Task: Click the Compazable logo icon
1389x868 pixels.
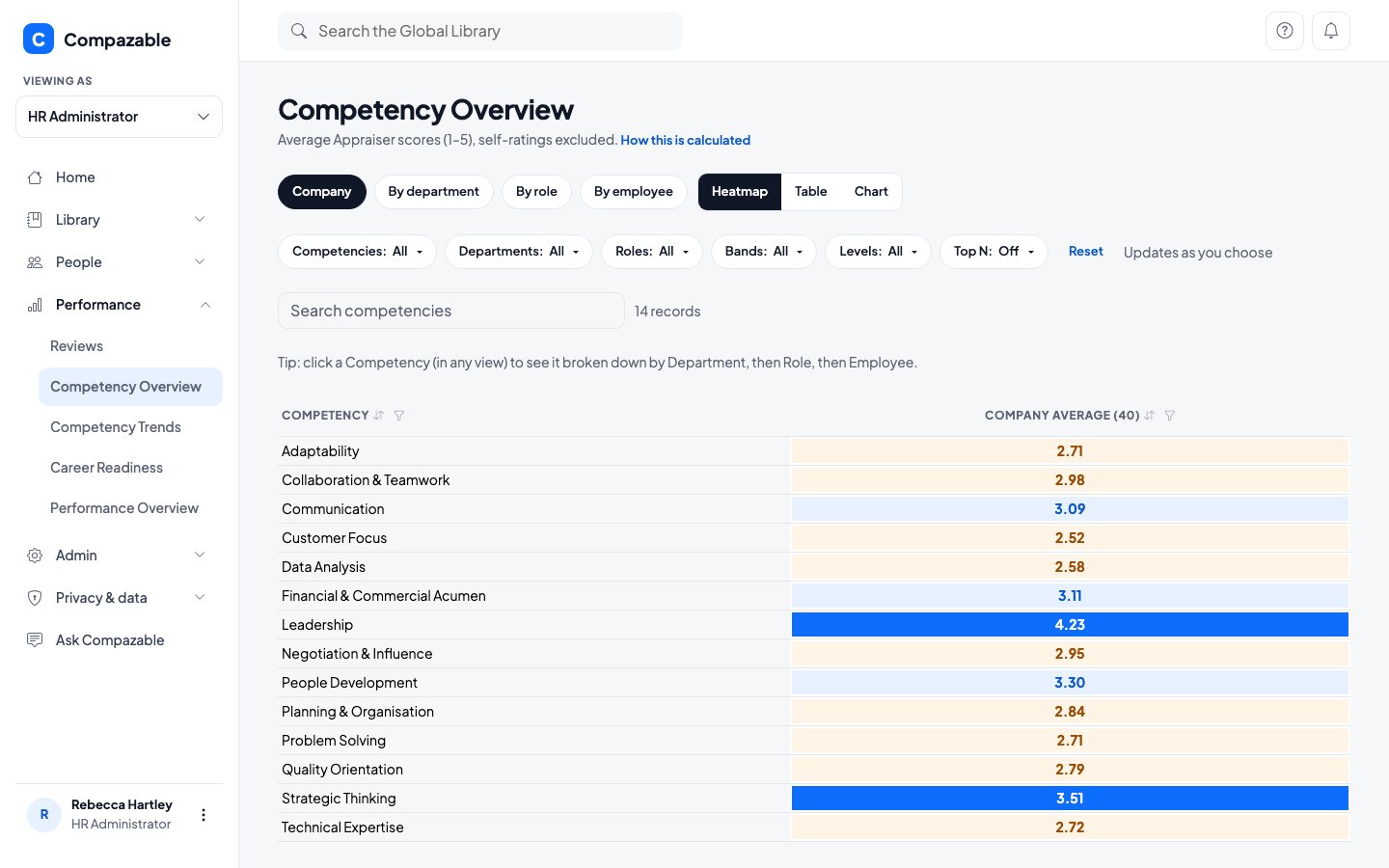Action: [39, 39]
